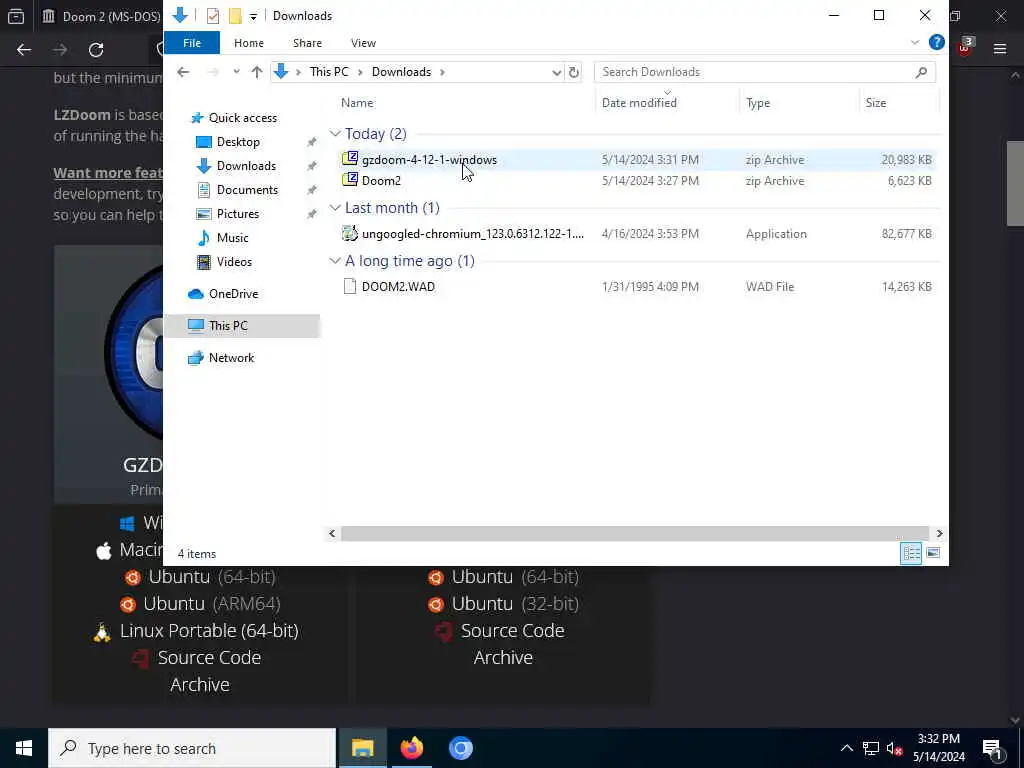Collapse the A long time ago group
Image resolution: width=1024 pixels, height=768 pixels.
pos(335,261)
